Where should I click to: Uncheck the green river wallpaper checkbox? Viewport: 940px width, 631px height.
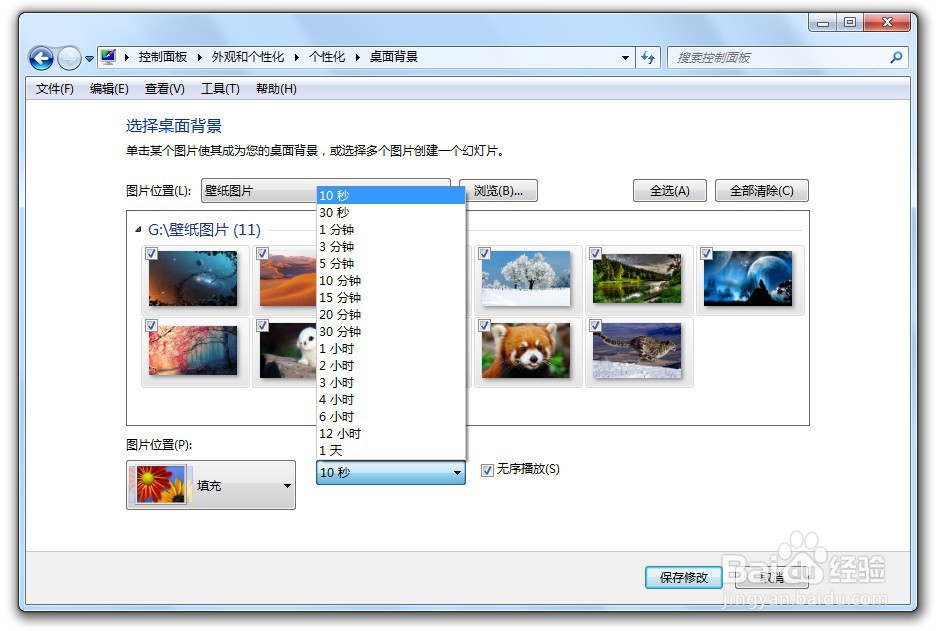[595, 253]
